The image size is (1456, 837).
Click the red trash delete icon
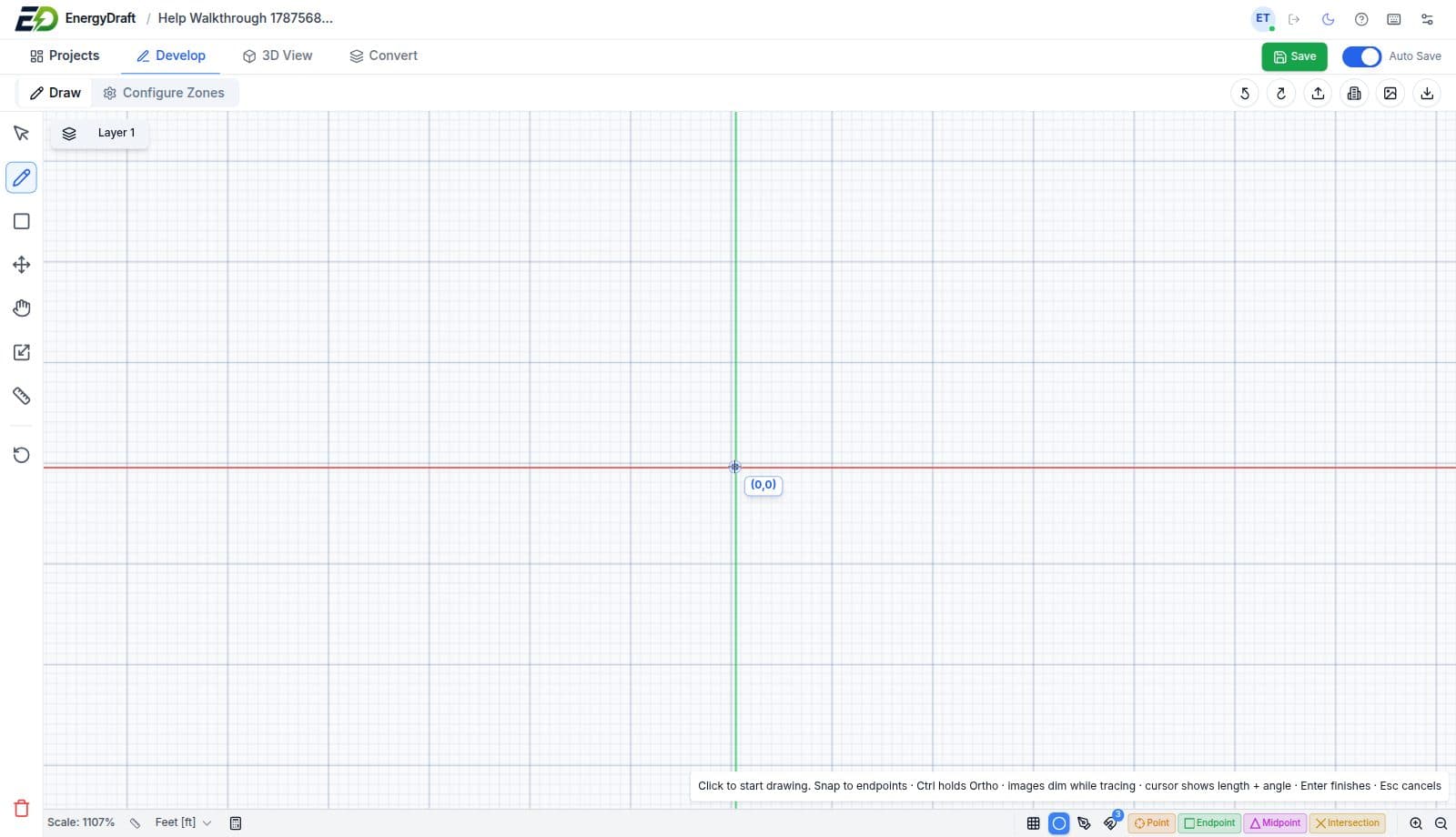[x=22, y=808]
